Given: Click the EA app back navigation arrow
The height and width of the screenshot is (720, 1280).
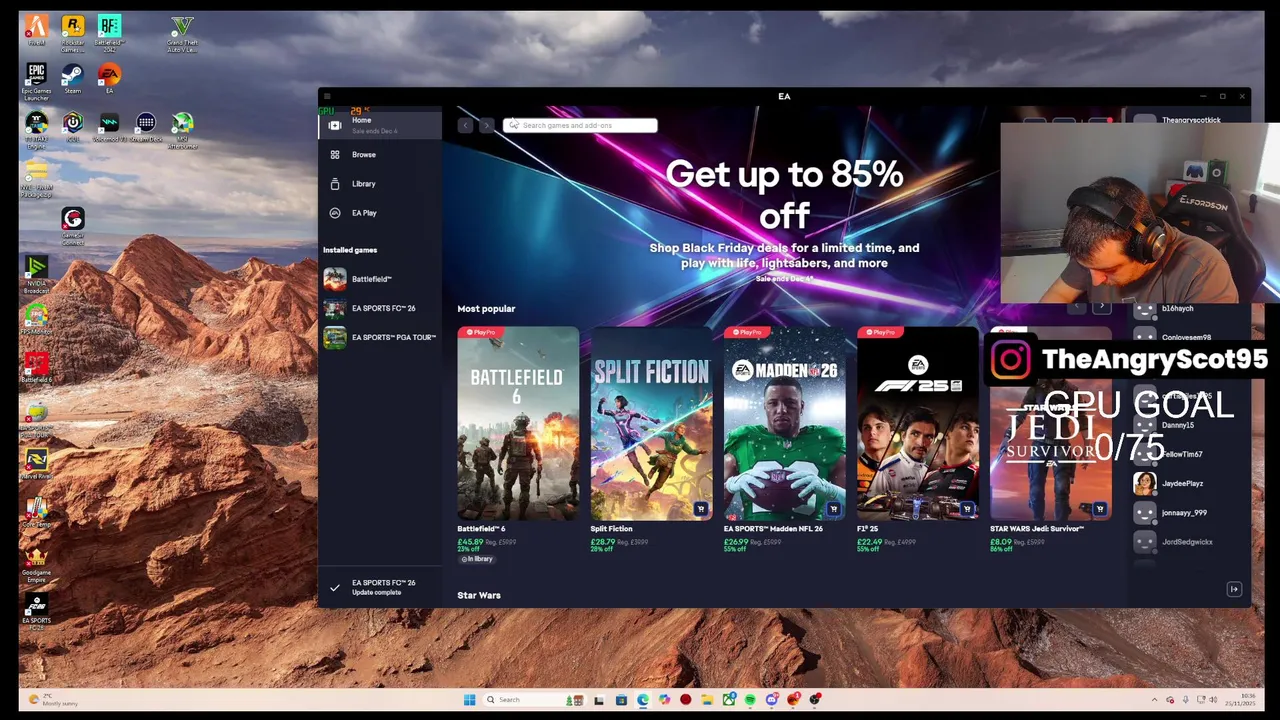Looking at the screenshot, I should point(465,125).
